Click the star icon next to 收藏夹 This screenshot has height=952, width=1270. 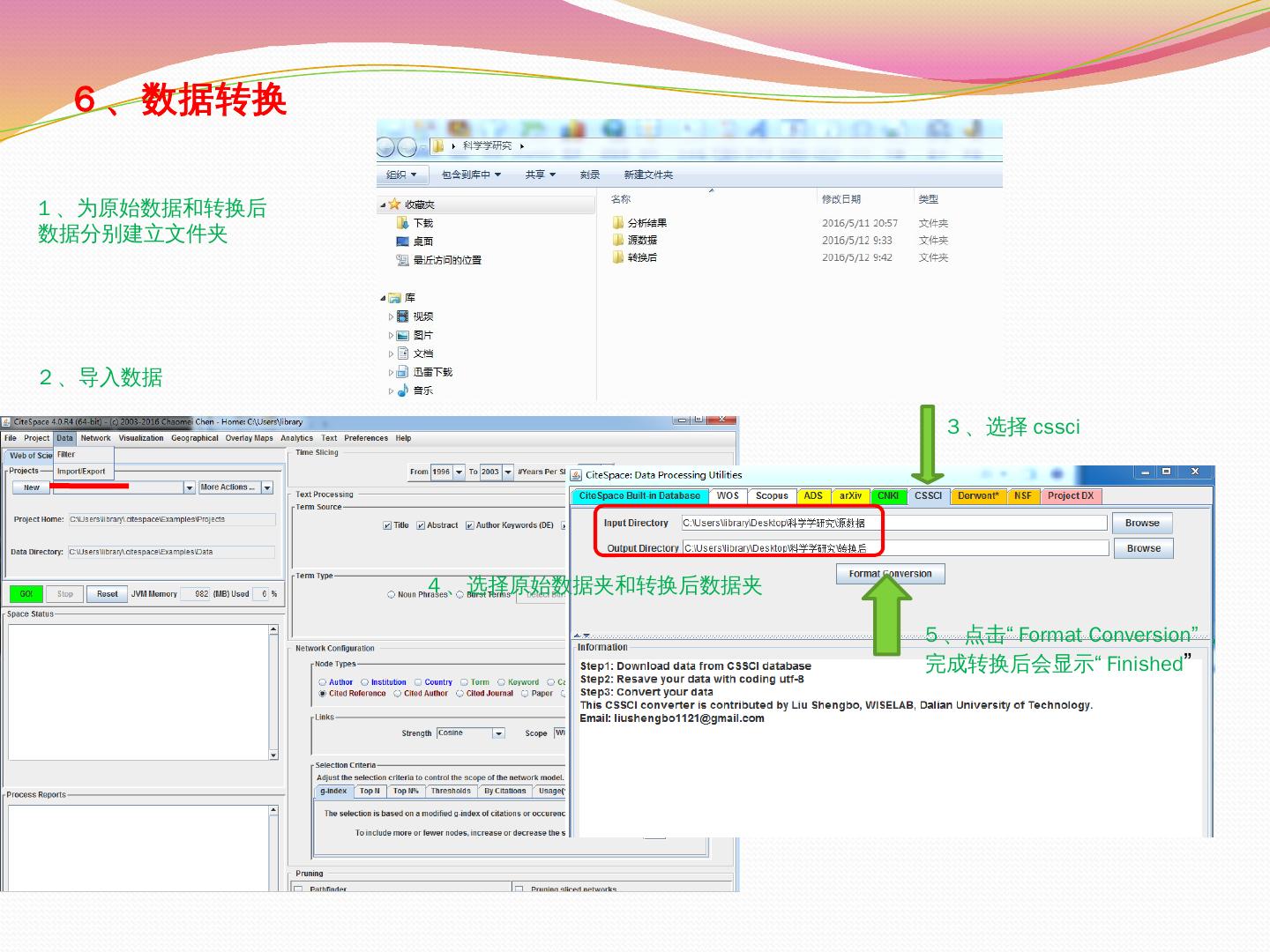[x=394, y=205]
